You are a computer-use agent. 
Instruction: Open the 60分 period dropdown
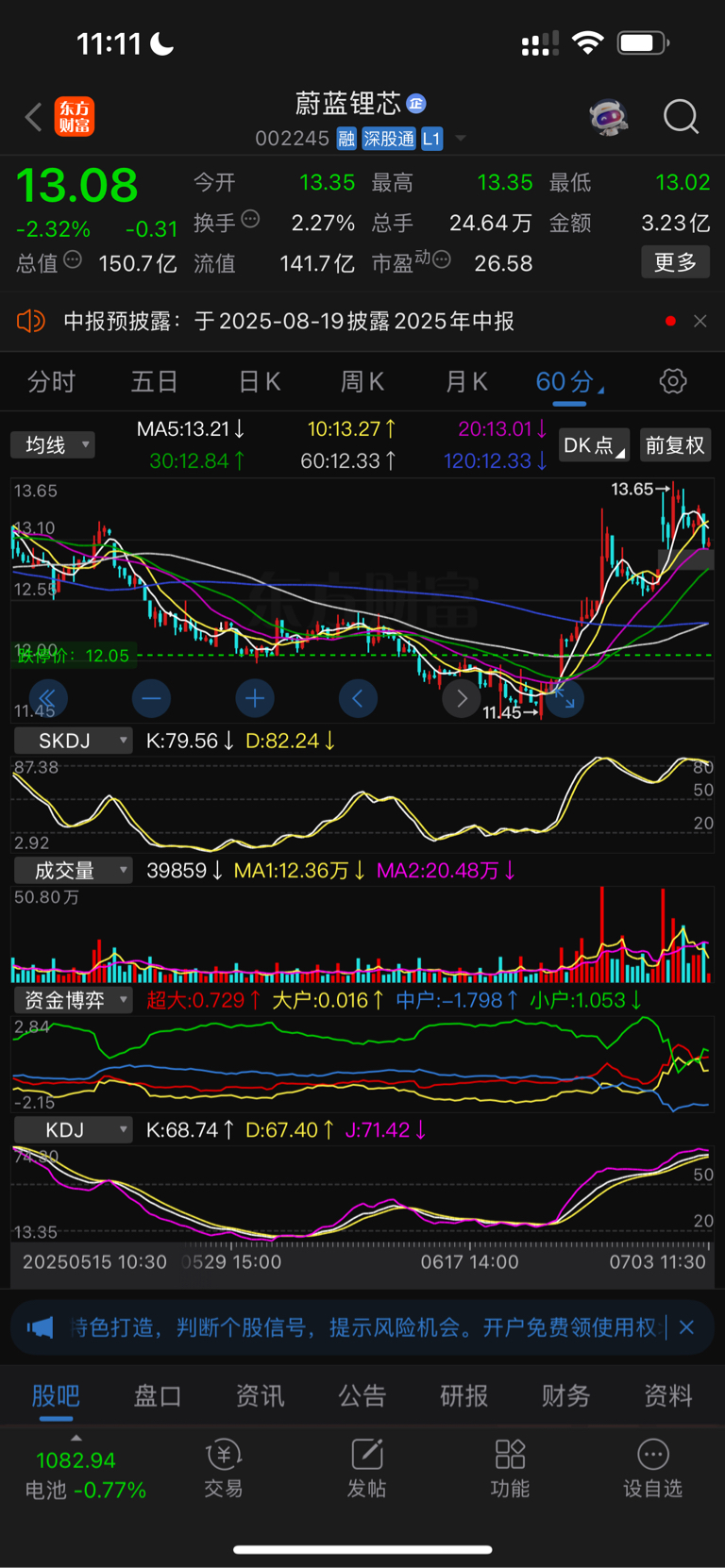(x=569, y=381)
